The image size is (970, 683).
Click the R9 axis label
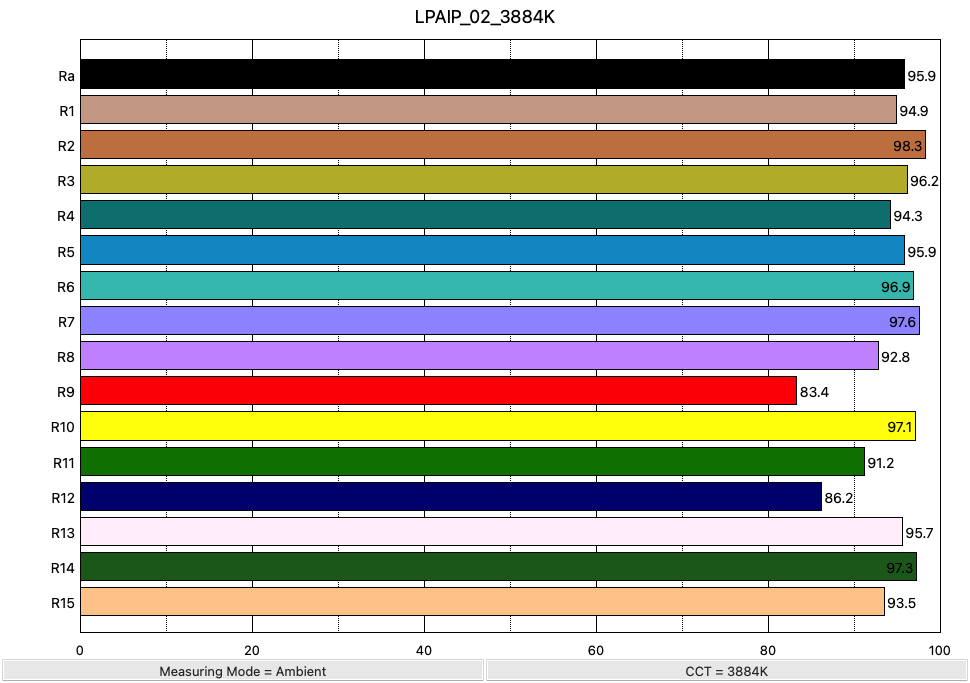click(66, 392)
